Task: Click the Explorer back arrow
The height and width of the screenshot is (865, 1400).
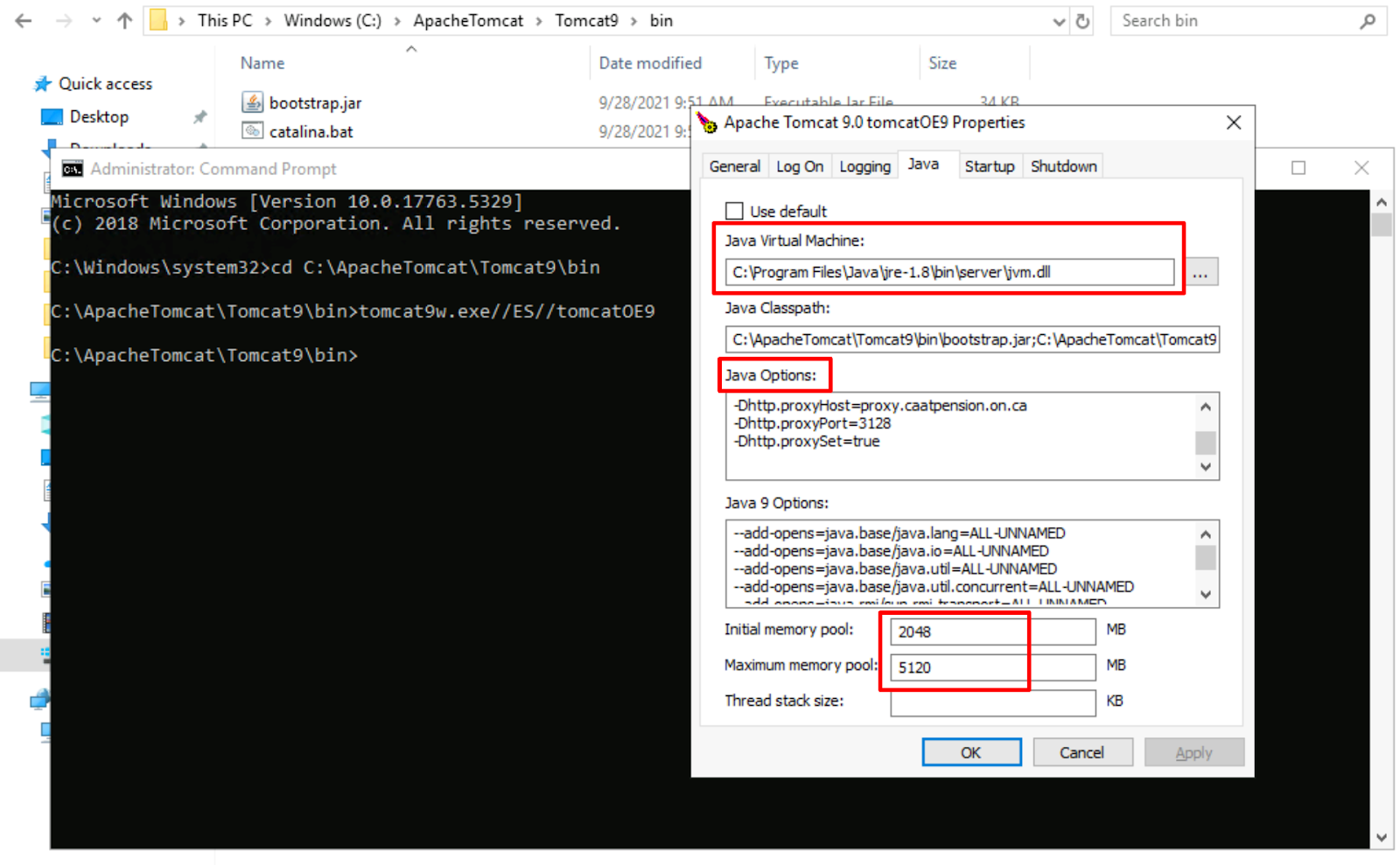Action: point(24,21)
